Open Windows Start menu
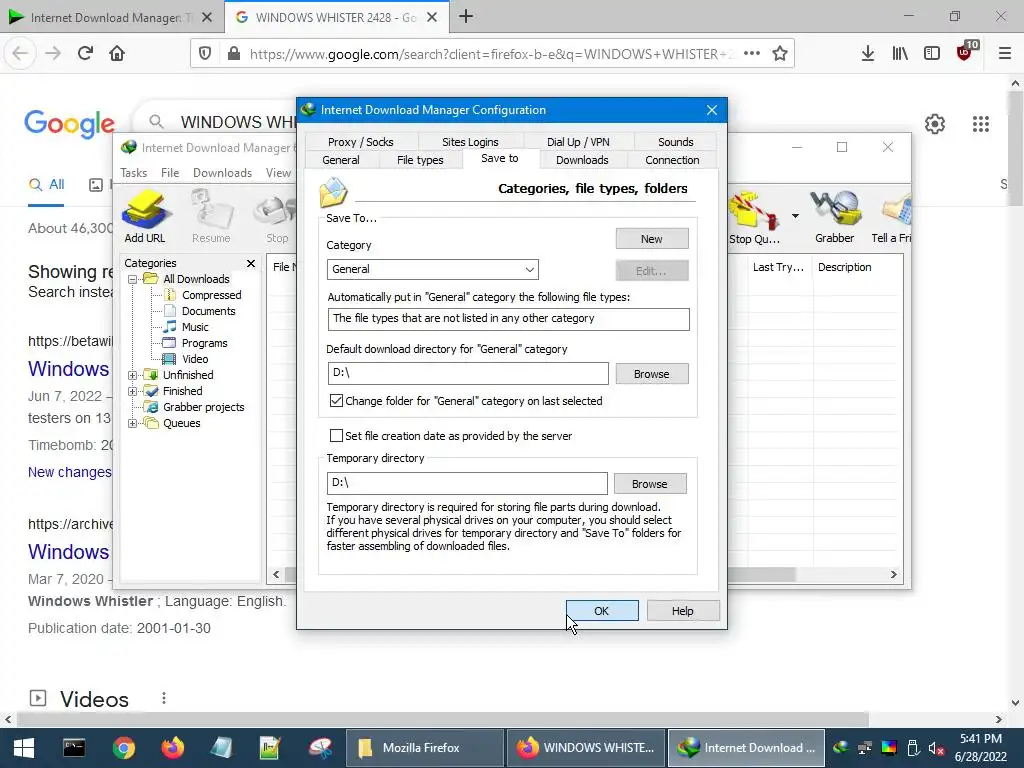 click(x=24, y=748)
